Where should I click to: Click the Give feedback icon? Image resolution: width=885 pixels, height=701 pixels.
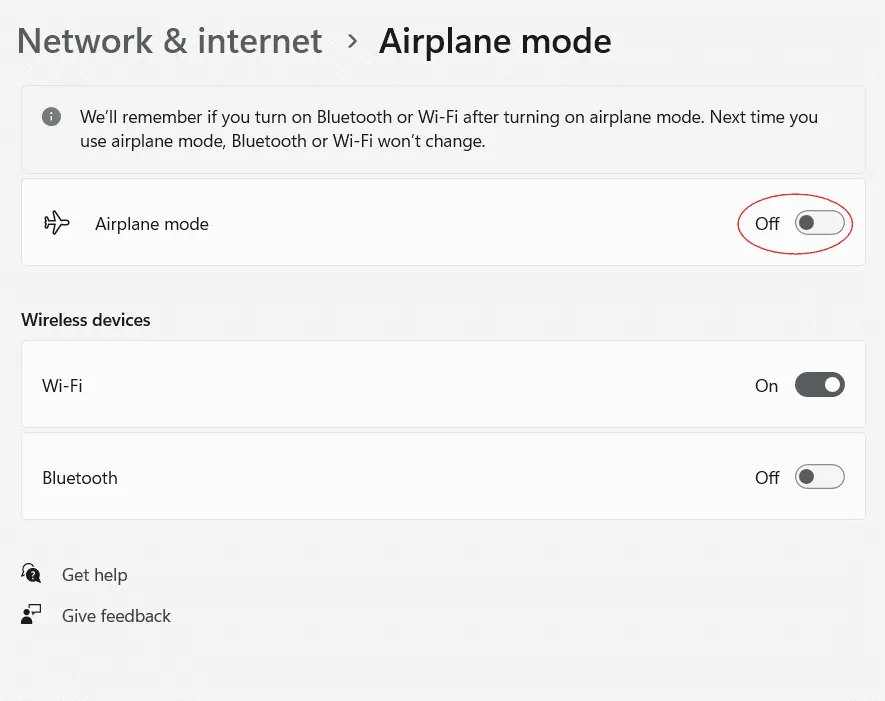click(x=32, y=615)
